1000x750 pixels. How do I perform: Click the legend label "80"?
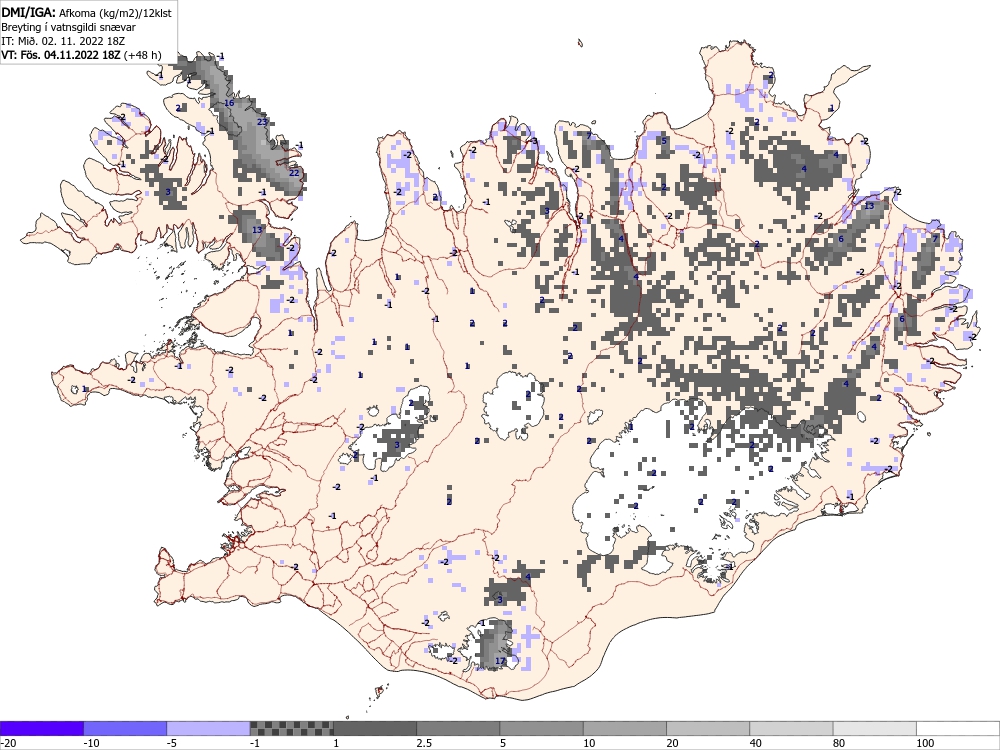841,743
